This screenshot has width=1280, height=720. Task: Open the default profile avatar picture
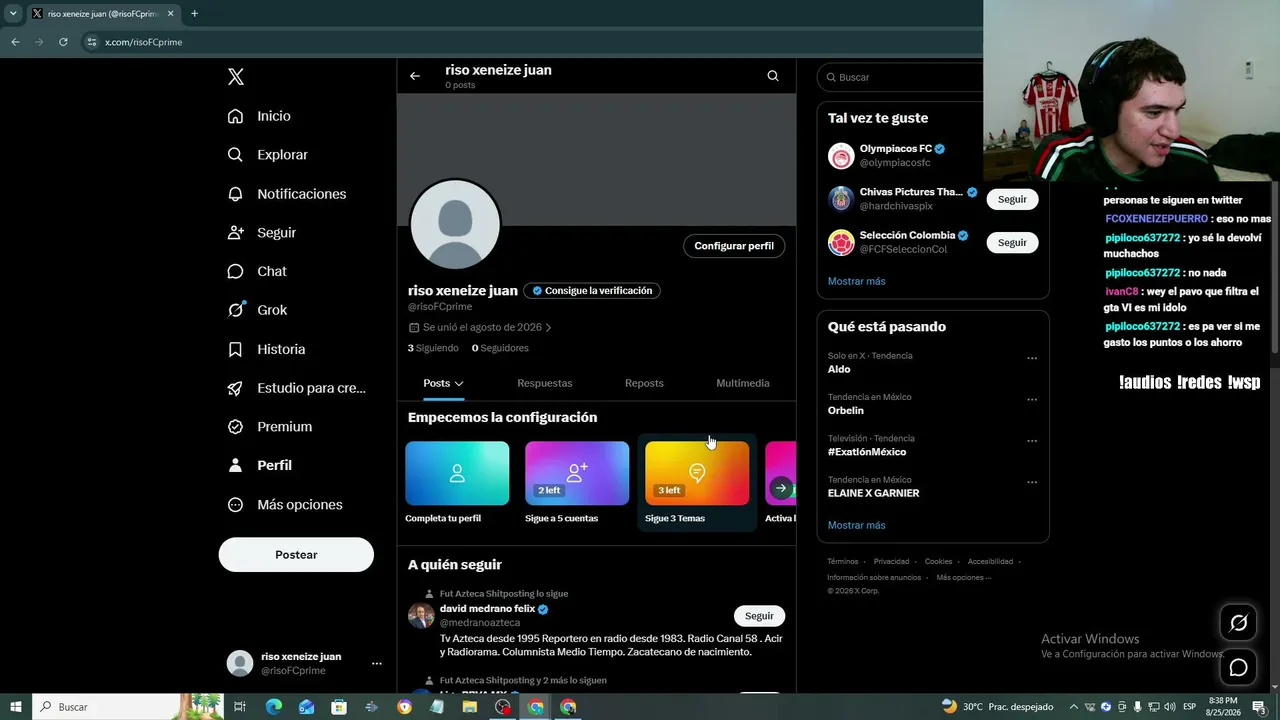coord(455,224)
